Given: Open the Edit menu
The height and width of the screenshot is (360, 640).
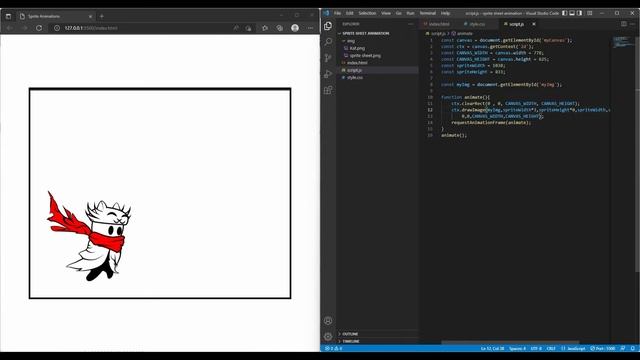Looking at the screenshot, I should [349, 13].
